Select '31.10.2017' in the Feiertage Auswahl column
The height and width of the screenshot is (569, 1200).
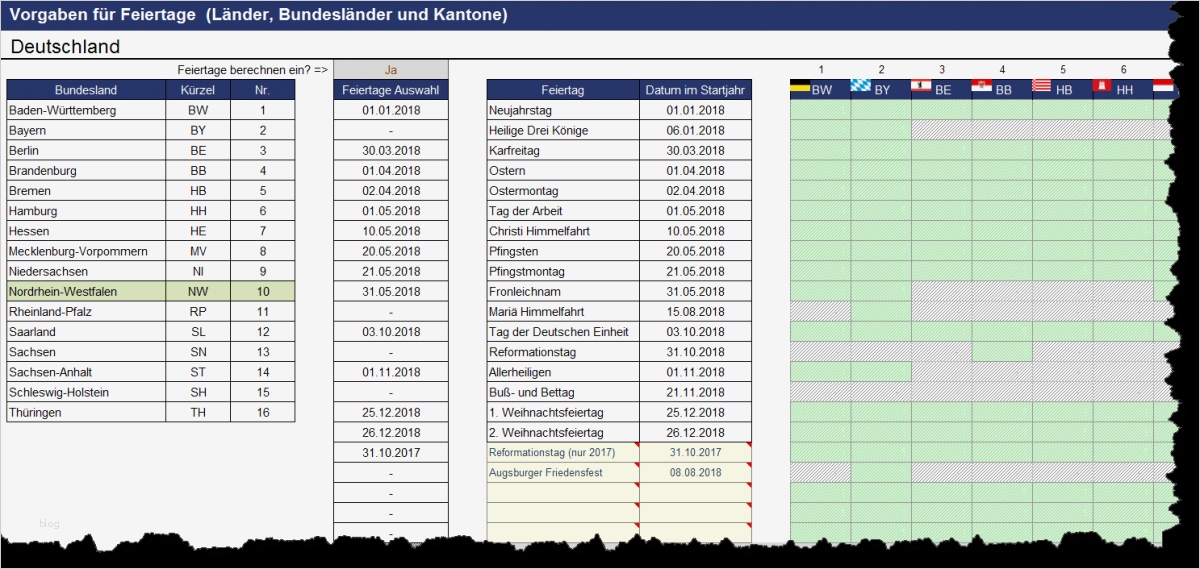click(391, 452)
